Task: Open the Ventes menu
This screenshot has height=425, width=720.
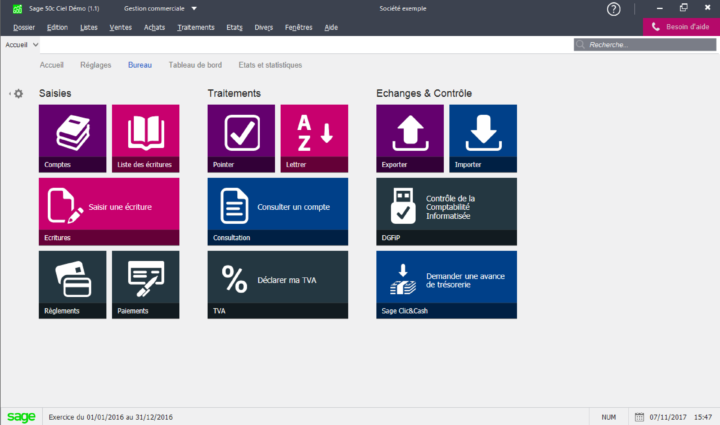Action: coord(120,28)
